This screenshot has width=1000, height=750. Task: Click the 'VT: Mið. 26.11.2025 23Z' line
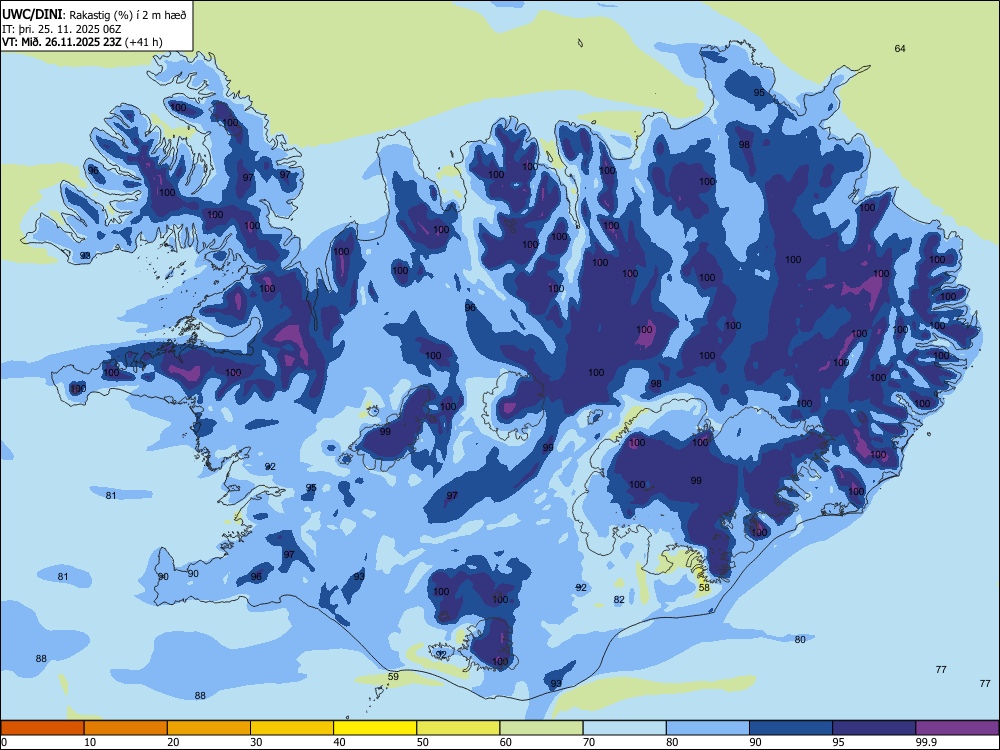tap(62, 42)
